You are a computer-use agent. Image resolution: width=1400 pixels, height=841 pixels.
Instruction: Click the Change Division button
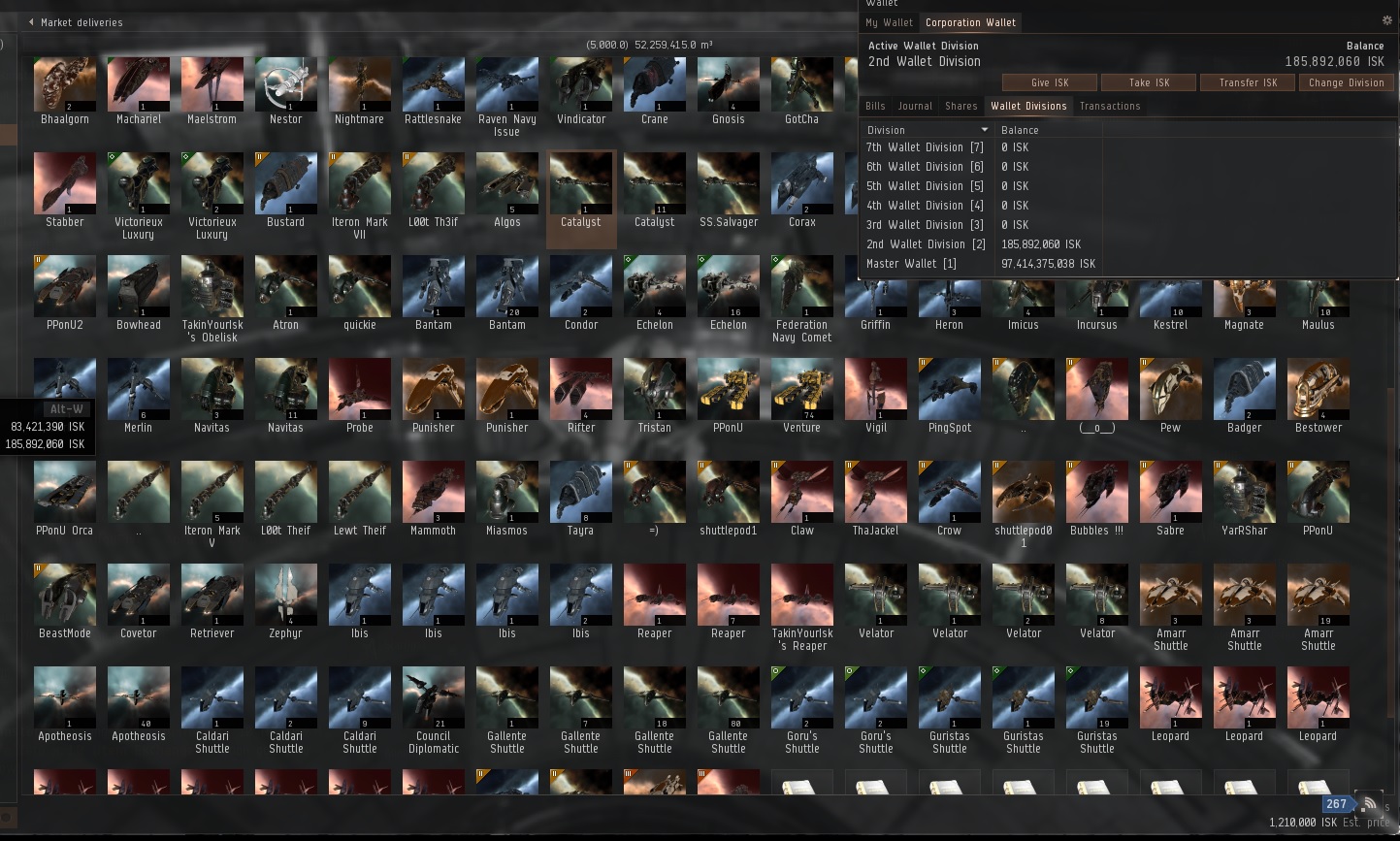pos(1347,82)
